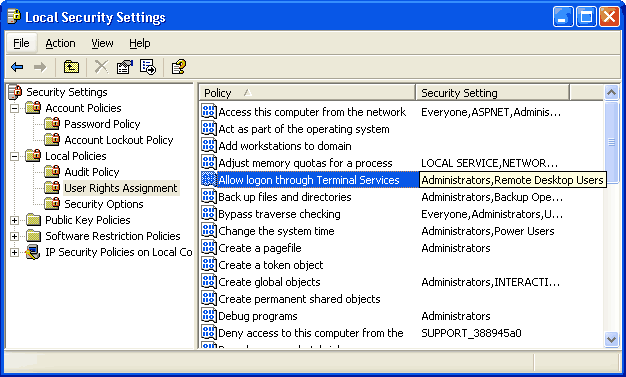
Task: Open Help via question mark toolbar icon
Action: click(x=178, y=67)
